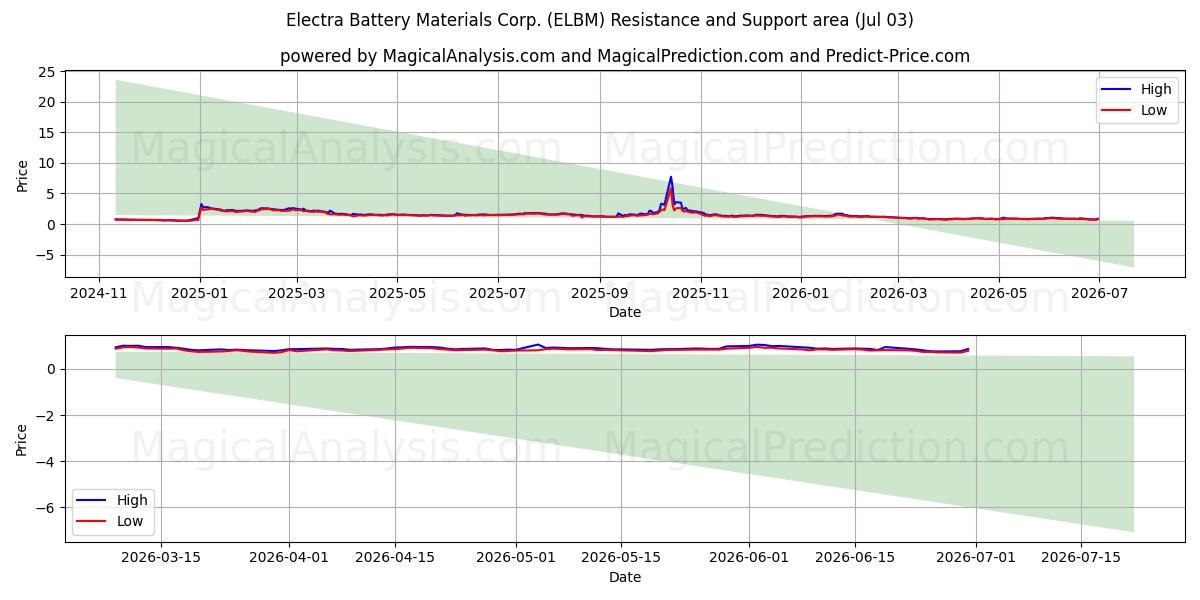
Task: Click the '2025-03' date tick label
Action: [297, 292]
